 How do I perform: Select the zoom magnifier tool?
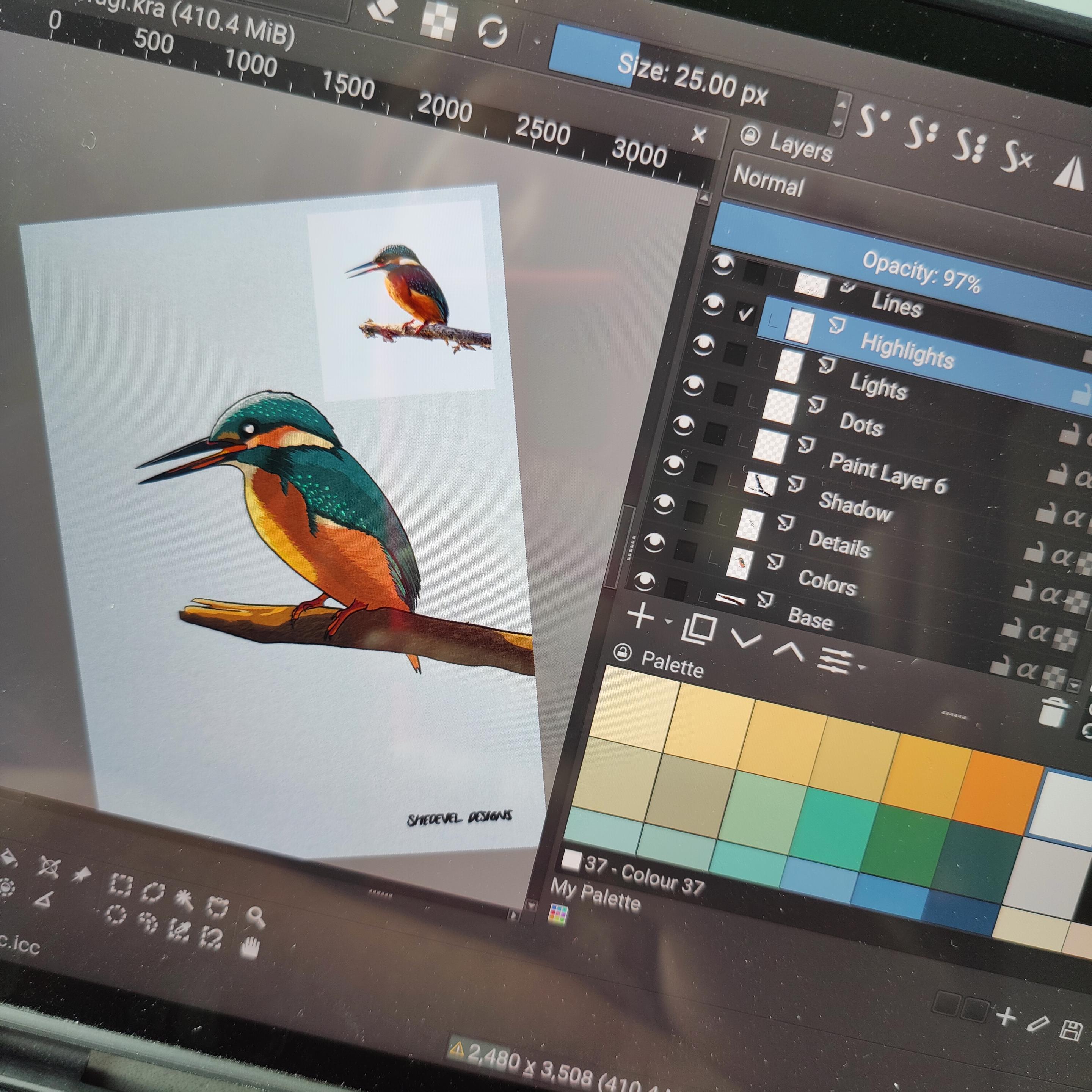[x=256, y=917]
